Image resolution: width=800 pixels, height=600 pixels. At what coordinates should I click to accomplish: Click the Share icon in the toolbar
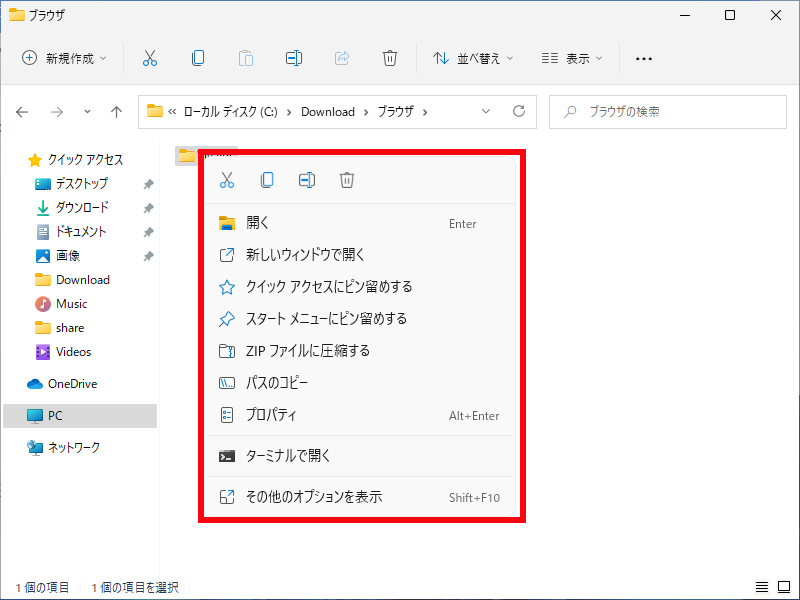coord(342,58)
